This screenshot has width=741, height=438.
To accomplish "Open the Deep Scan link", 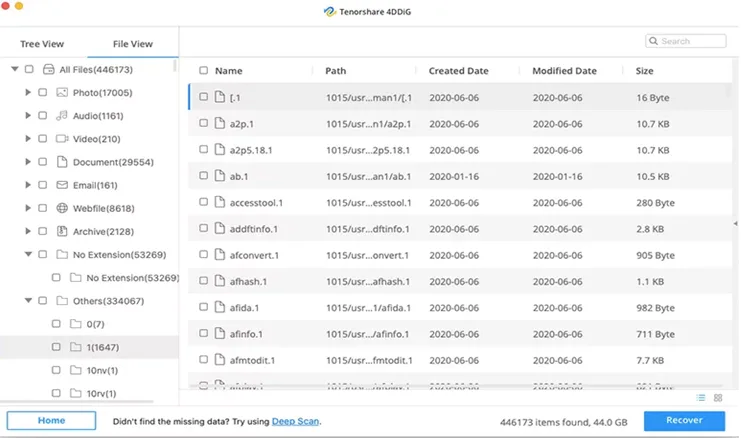I will pos(295,421).
